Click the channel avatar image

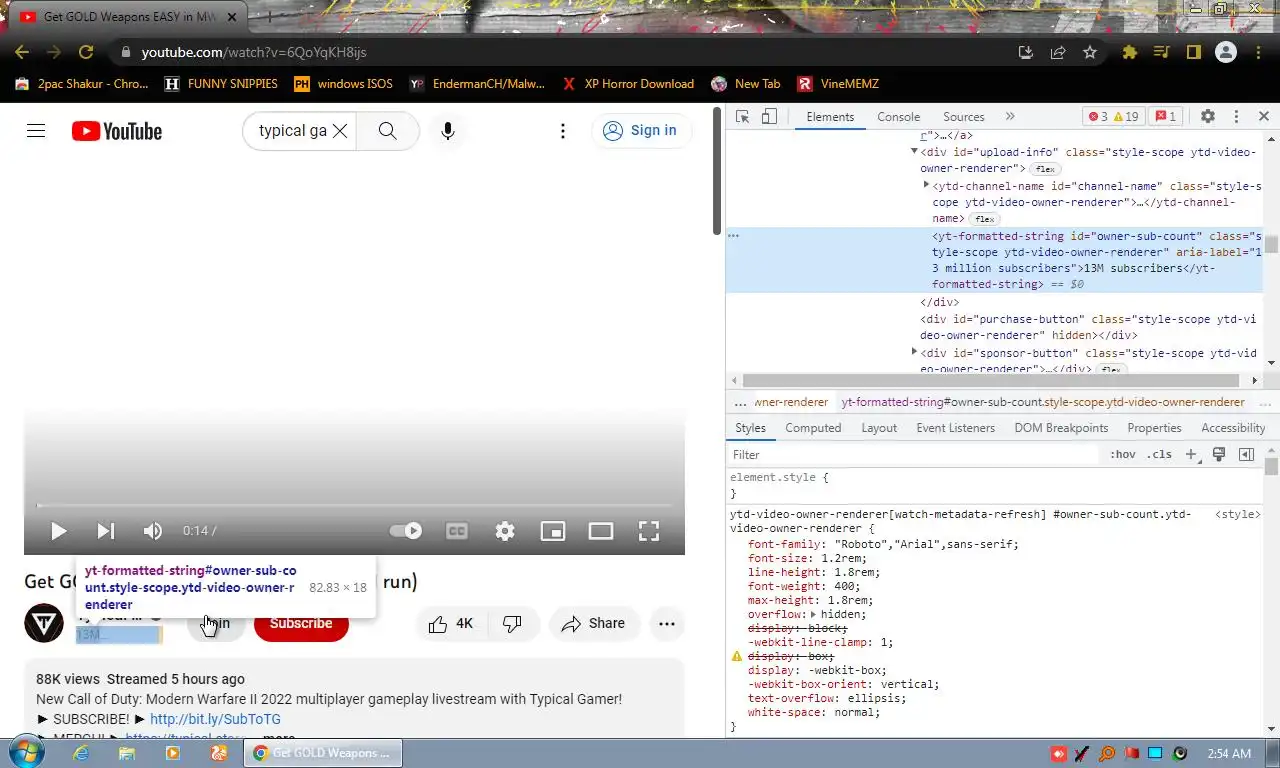point(44,623)
